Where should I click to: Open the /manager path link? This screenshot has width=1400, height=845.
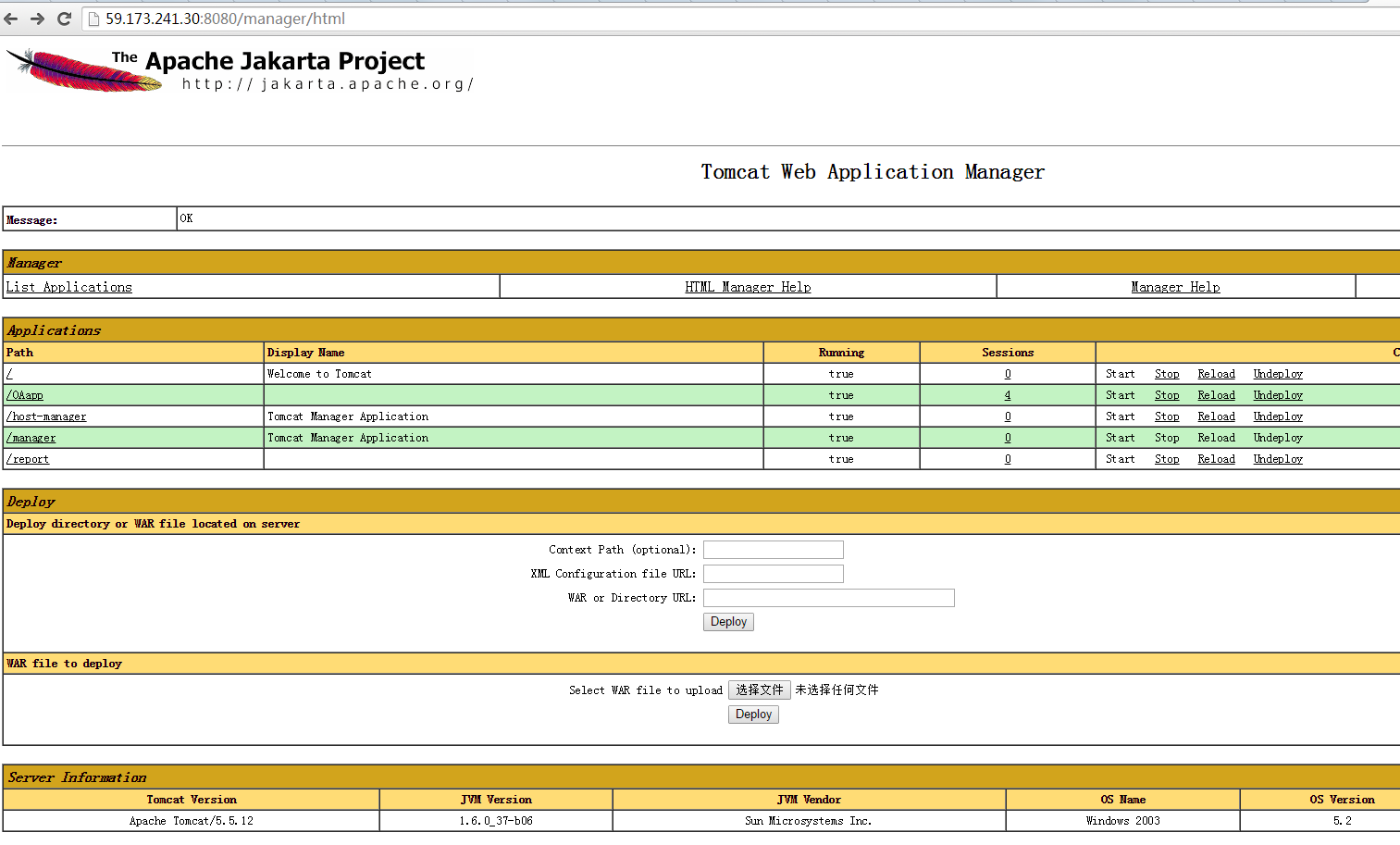tap(31, 438)
